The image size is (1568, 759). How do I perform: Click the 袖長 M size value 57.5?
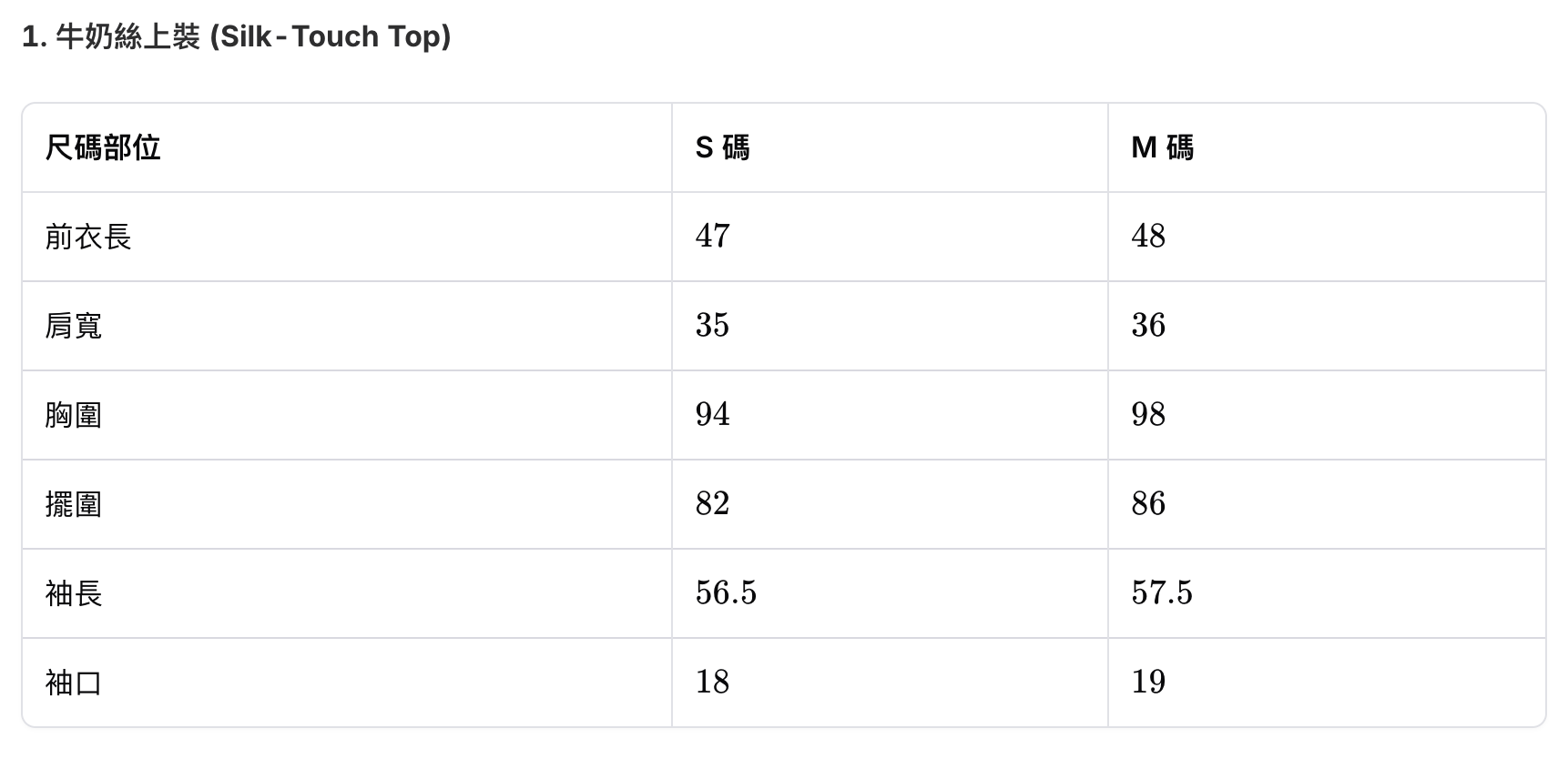(x=1162, y=593)
